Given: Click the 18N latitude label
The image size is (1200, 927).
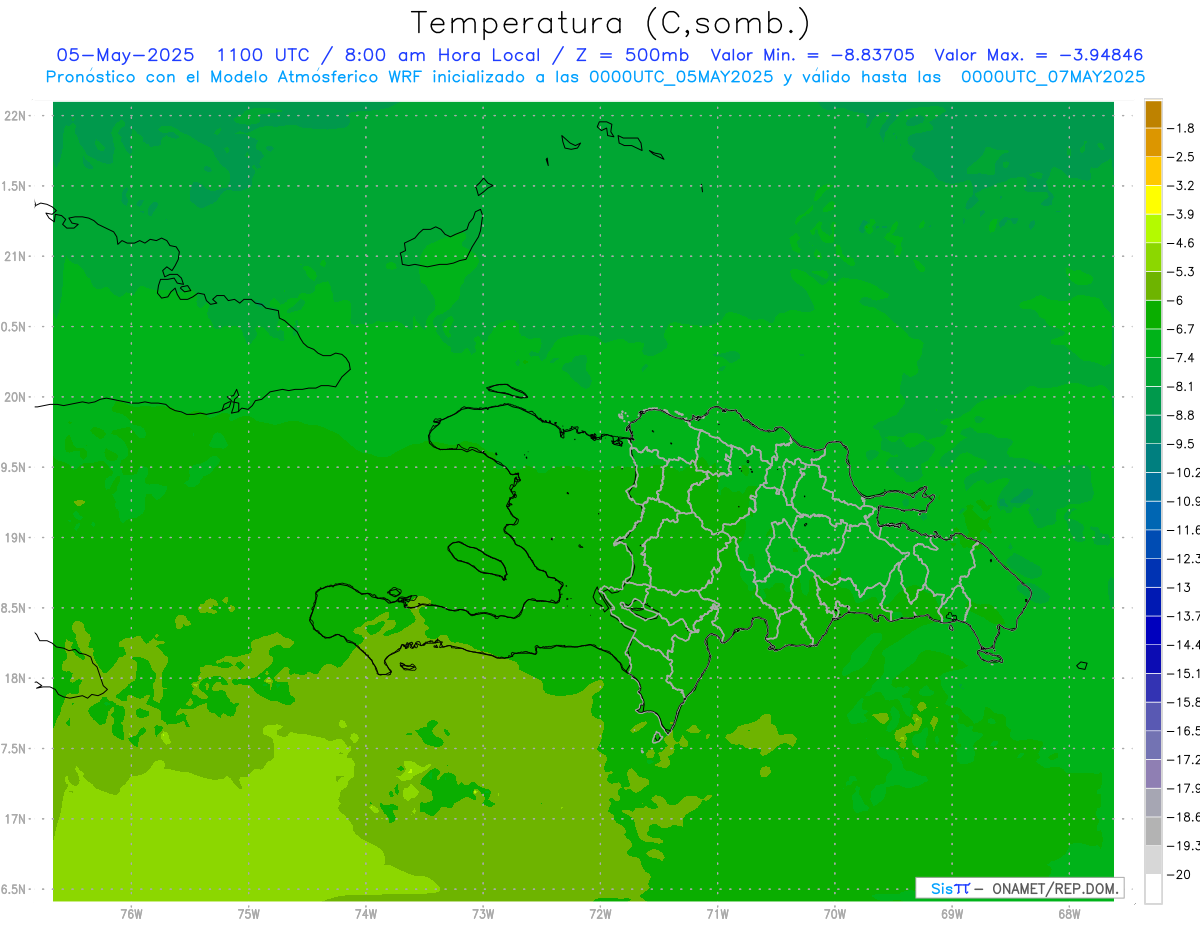Looking at the screenshot, I should pos(15,678).
